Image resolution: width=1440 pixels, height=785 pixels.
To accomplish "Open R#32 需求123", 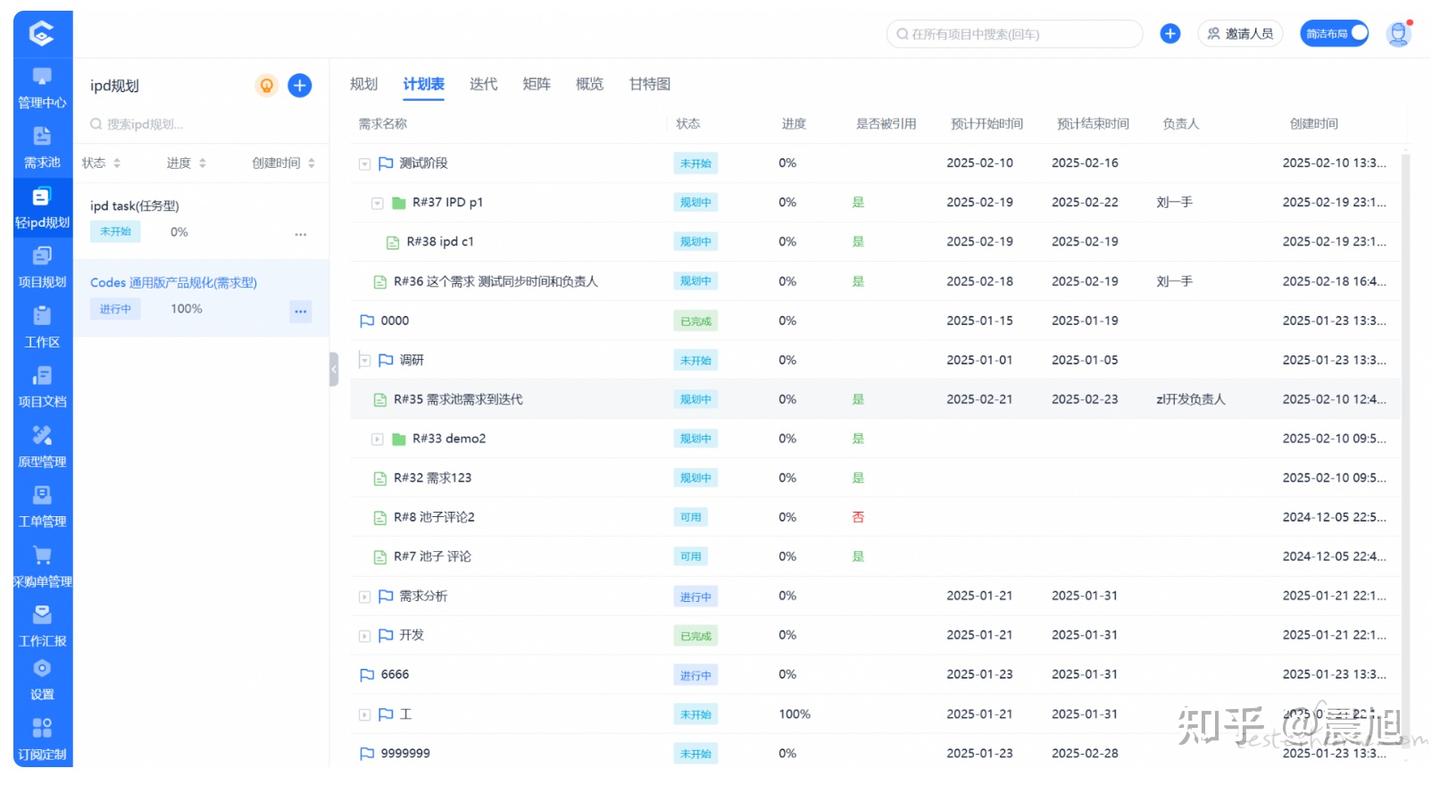I will coord(433,478).
